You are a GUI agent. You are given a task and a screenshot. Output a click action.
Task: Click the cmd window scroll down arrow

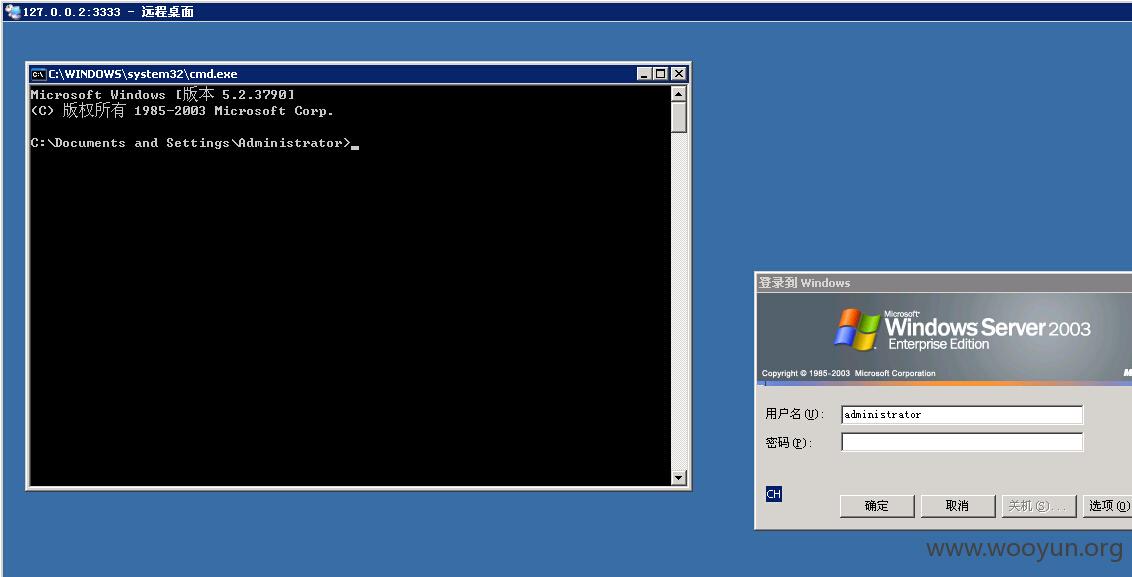click(x=678, y=477)
